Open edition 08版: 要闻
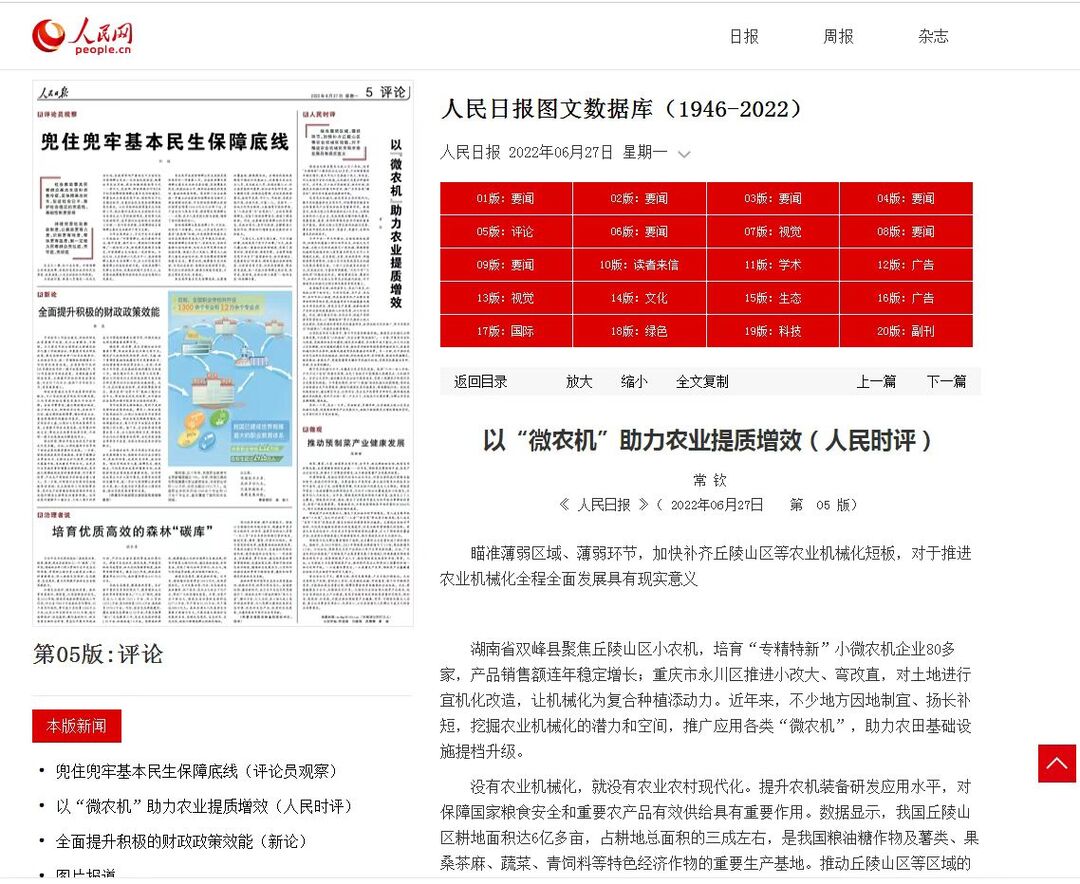The height and width of the screenshot is (884, 1080). pyautogui.click(x=906, y=232)
